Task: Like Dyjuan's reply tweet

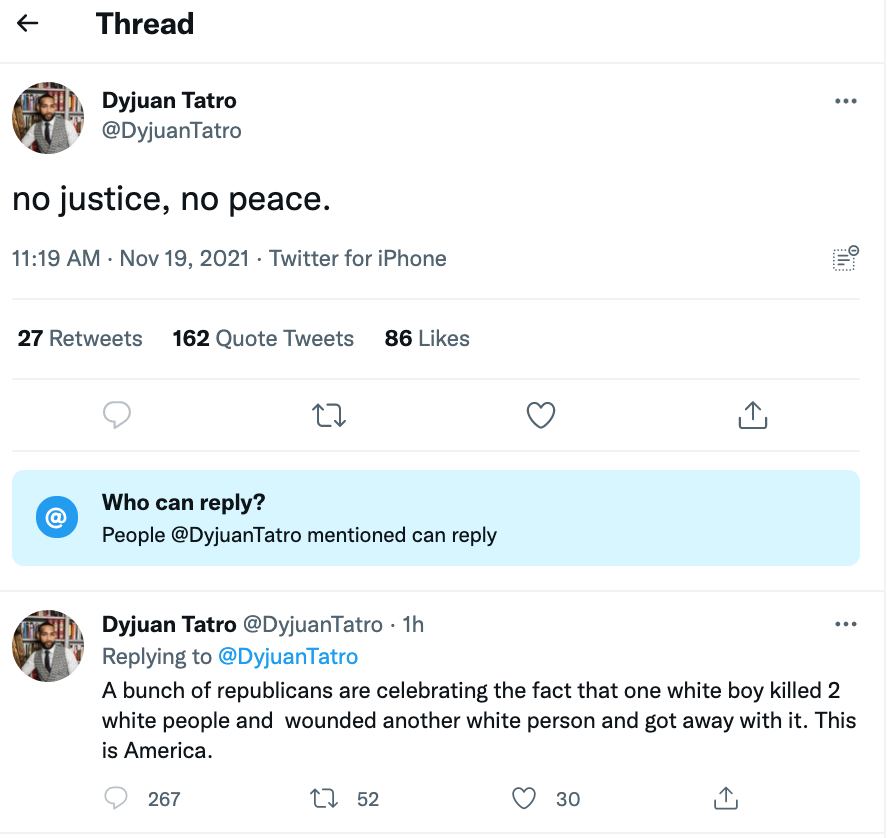Action: coord(523,798)
